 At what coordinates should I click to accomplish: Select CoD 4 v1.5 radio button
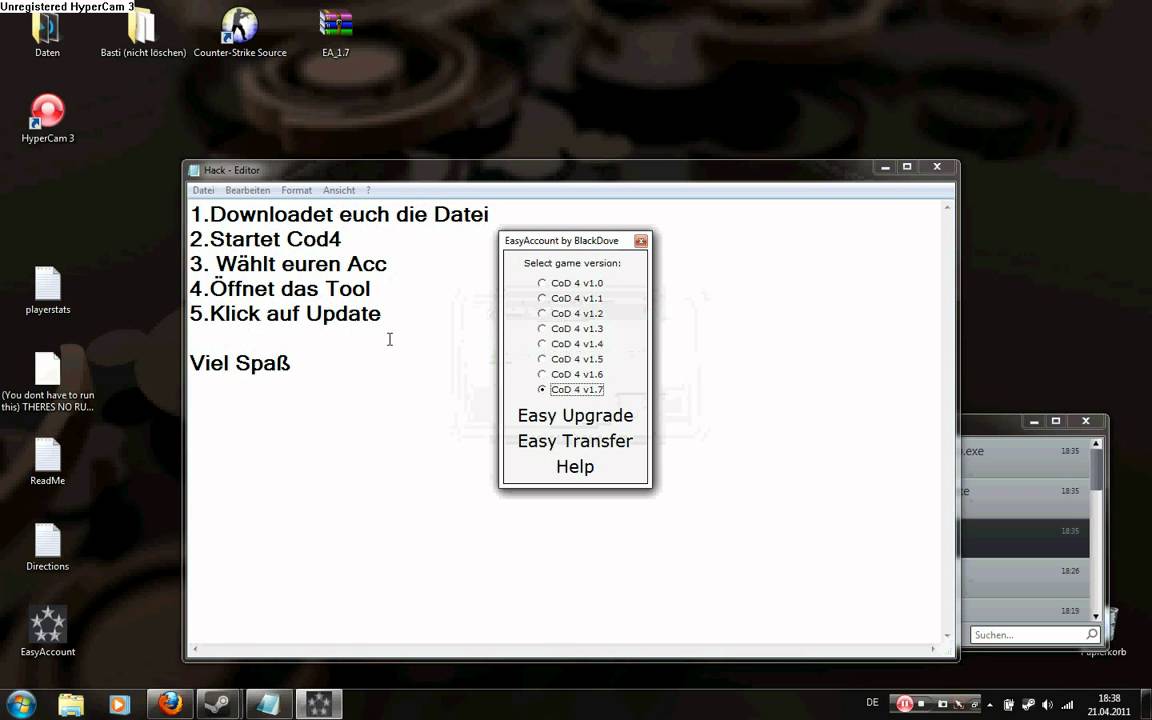pyautogui.click(x=541, y=359)
